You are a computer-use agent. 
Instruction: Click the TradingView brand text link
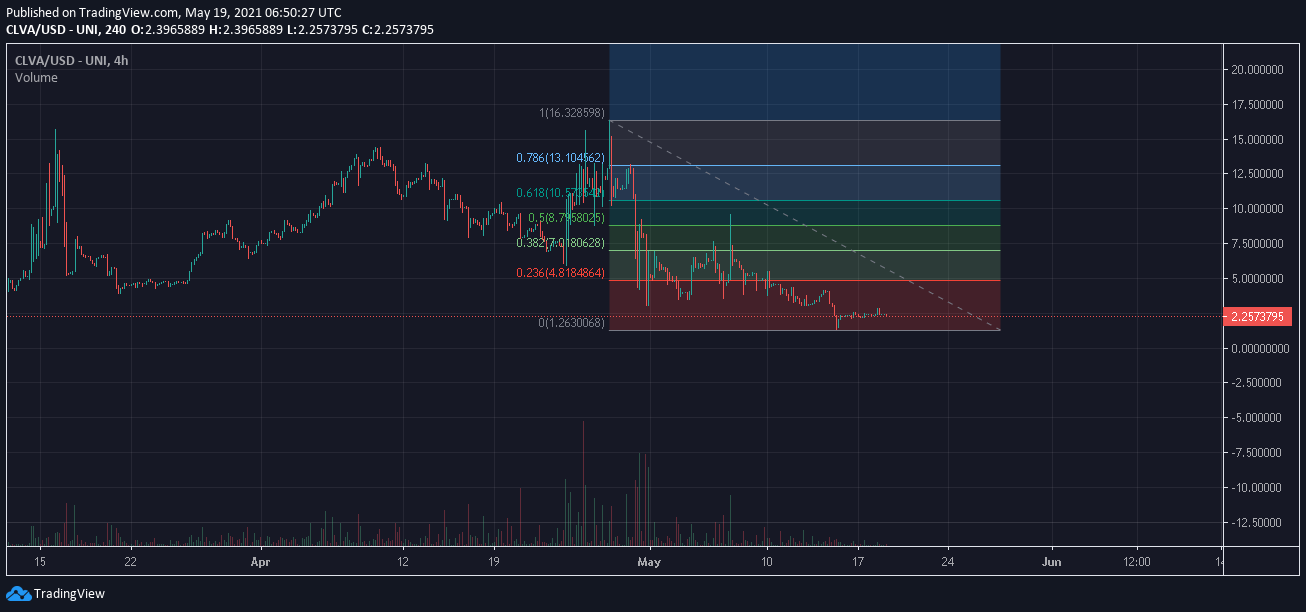(x=69, y=594)
